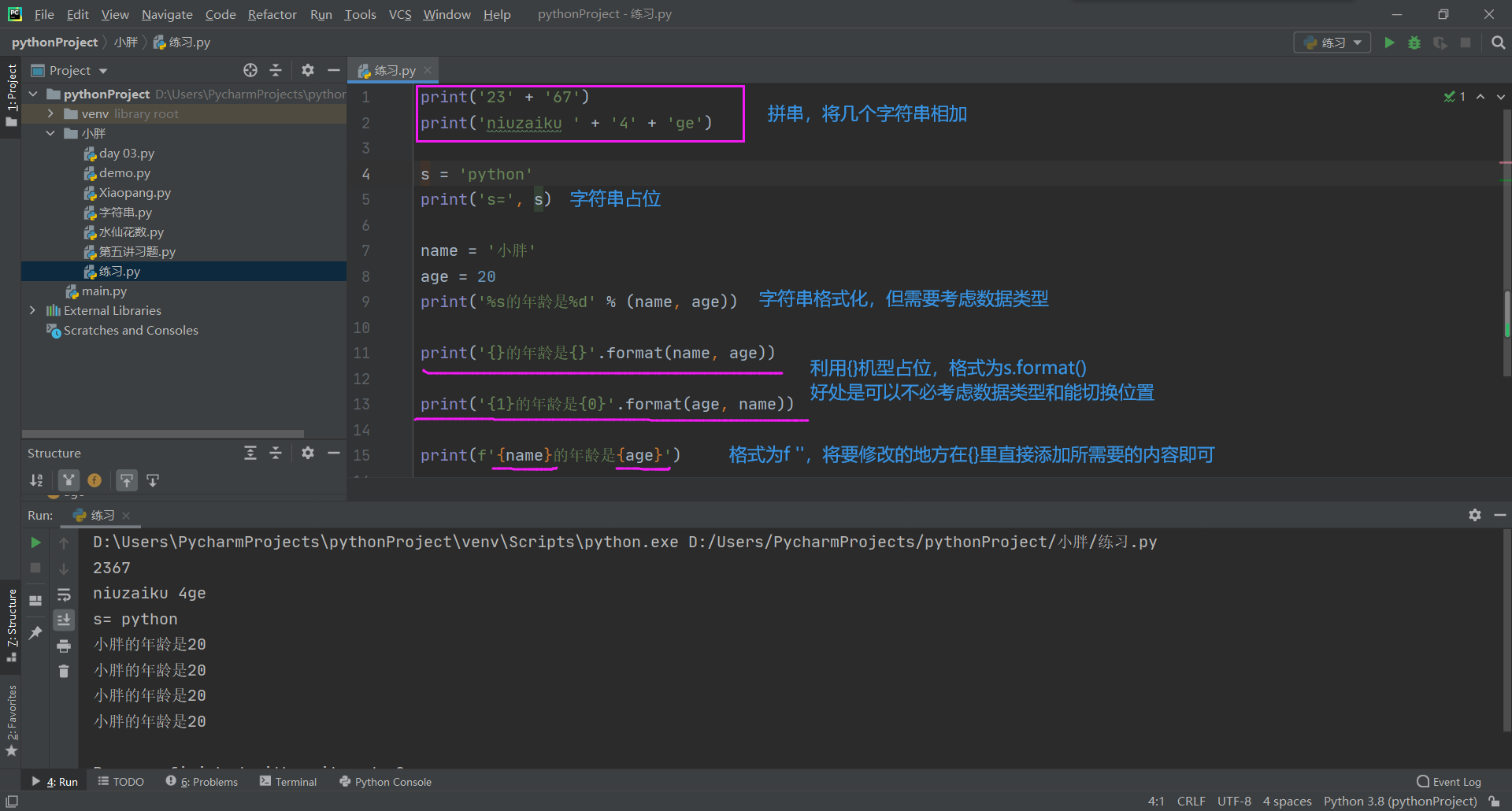Click UTF-8 encoding in status bar

(1234, 801)
